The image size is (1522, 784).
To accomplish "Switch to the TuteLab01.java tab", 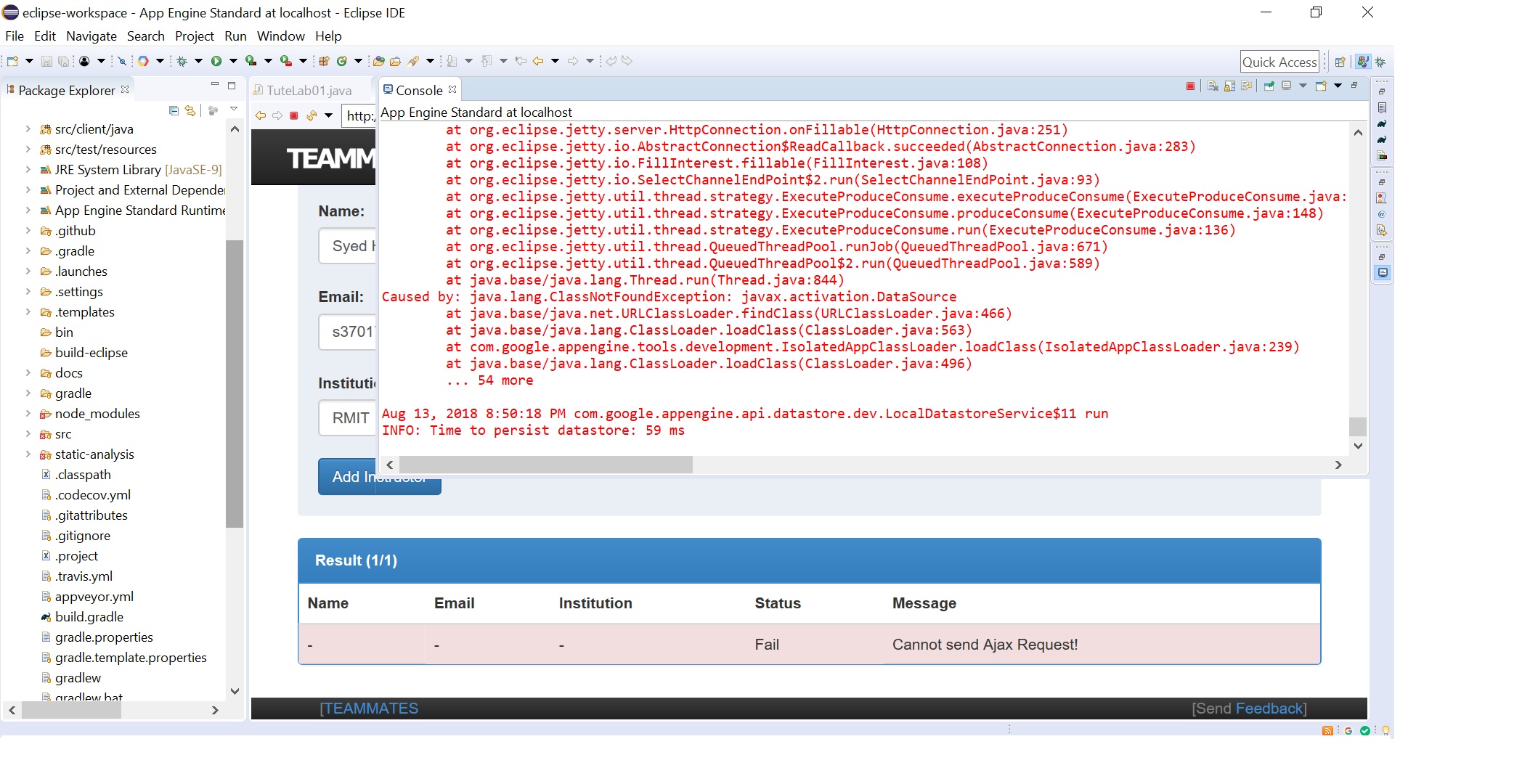I will click(x=308, y=90).
